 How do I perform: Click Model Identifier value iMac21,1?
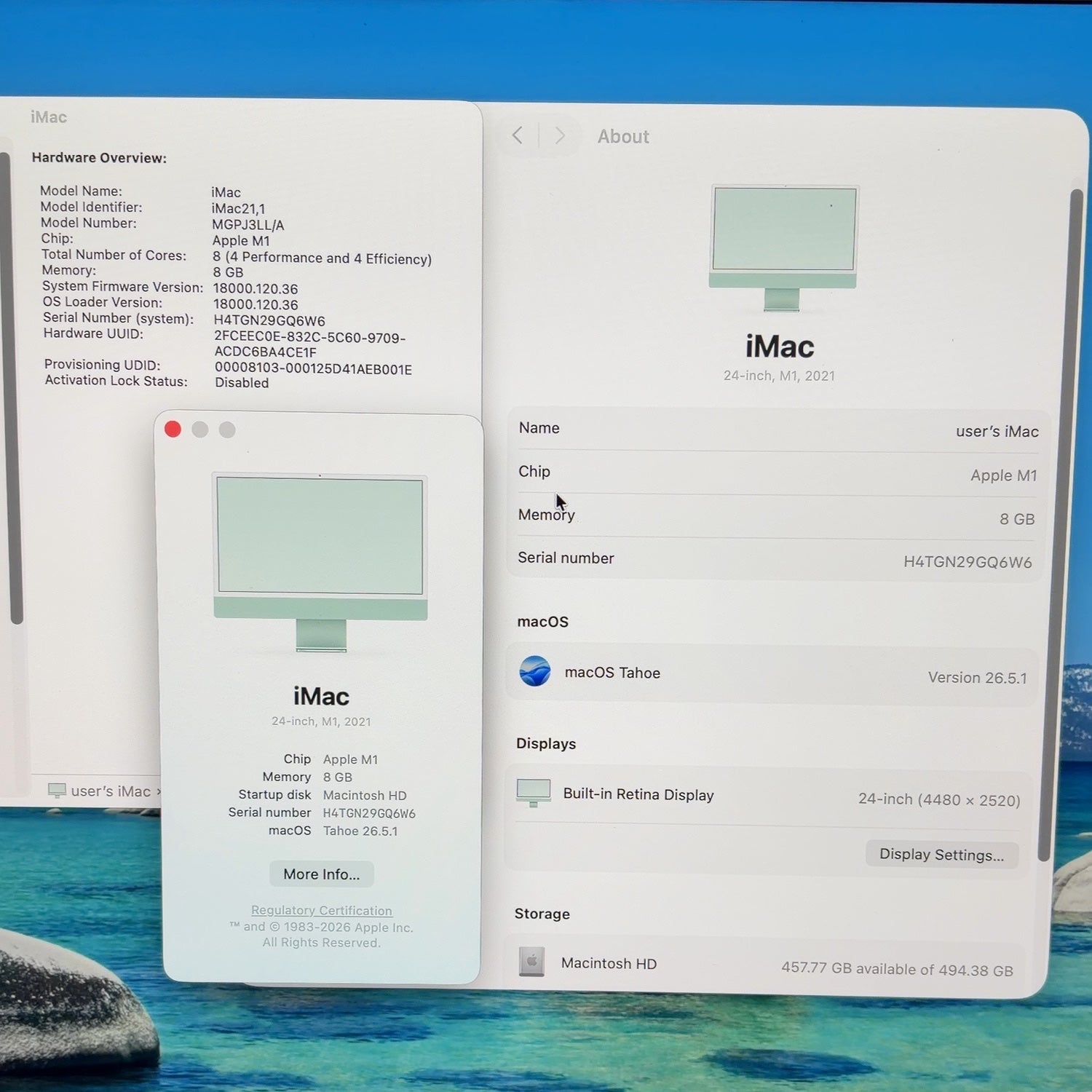(x=239, y=209)
